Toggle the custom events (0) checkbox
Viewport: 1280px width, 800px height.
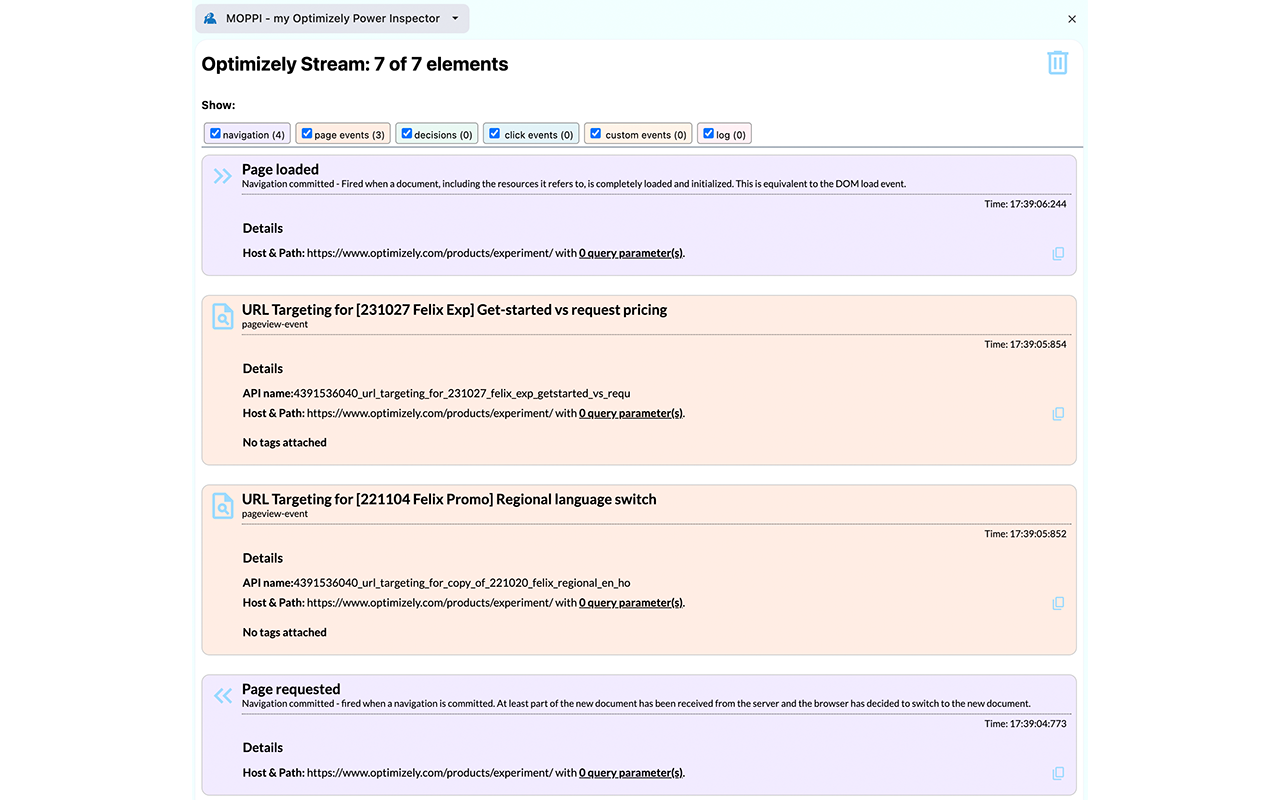[x=595, y=134]
